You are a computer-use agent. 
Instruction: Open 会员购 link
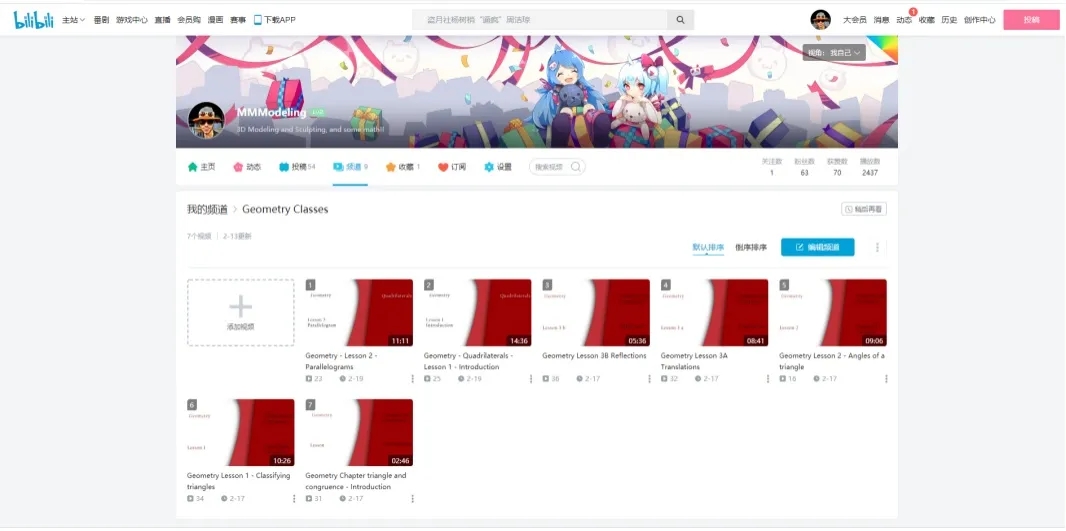tap(189, 20)
